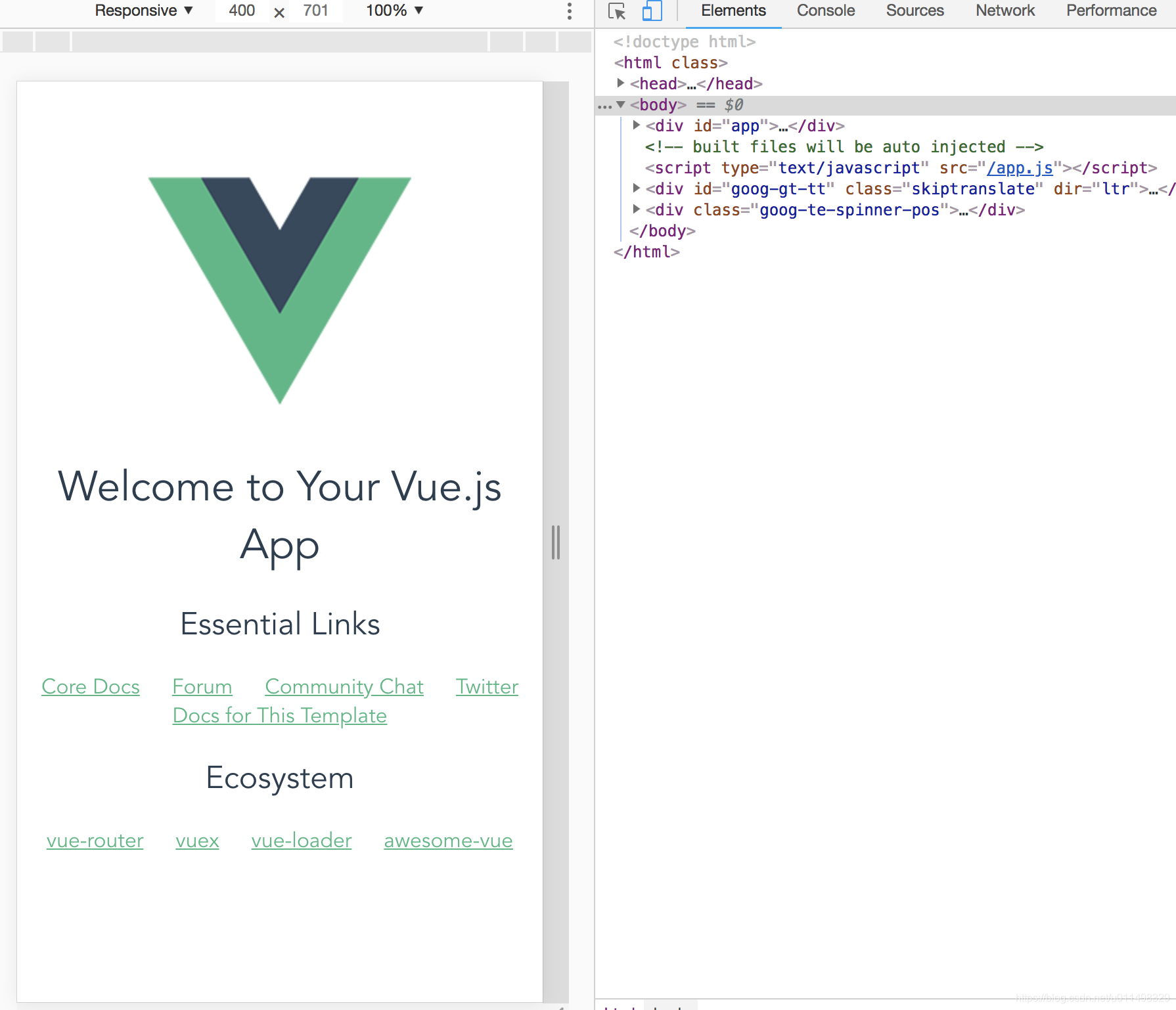Open the 100% zoom dropdown
The width and height of the screenshot is (1176, 1010).
click(x=394, y=11)
